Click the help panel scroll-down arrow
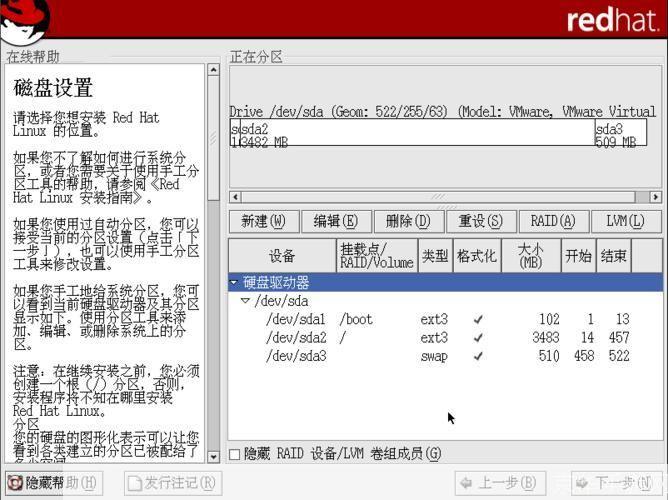The width and height of the screenshot is (668, 500). 213,457
